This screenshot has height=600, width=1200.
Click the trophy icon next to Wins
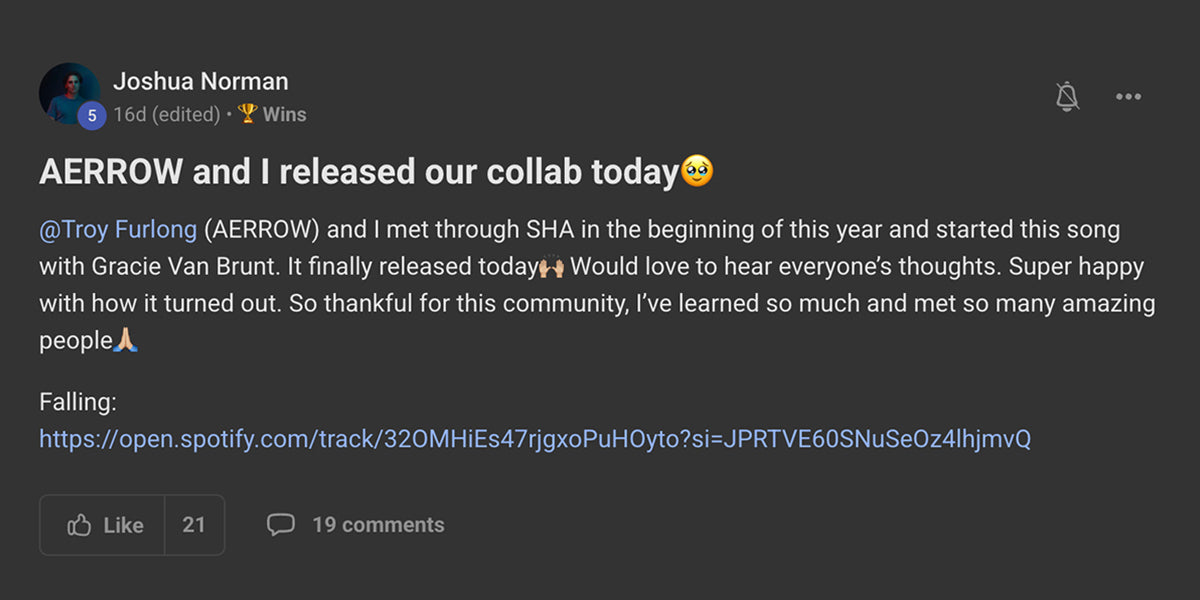pos(246,114)
